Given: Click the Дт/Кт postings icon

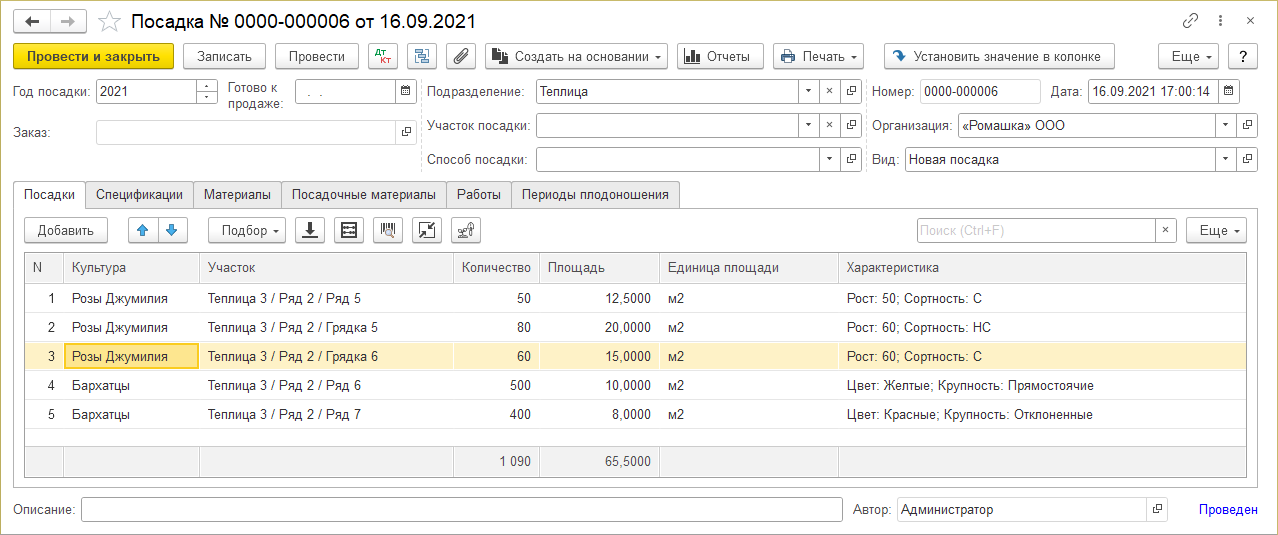Looking at the screenshot, I should (x=382, y=57).
